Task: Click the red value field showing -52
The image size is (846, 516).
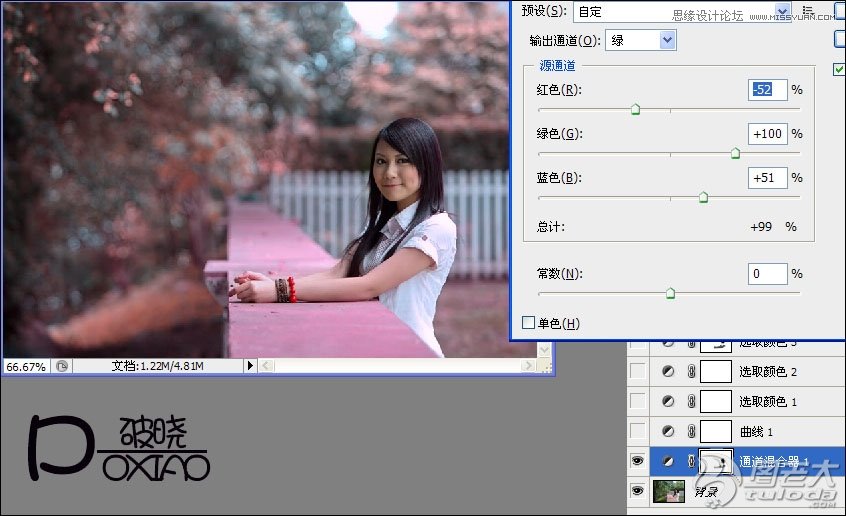Action: click(767, 90)
